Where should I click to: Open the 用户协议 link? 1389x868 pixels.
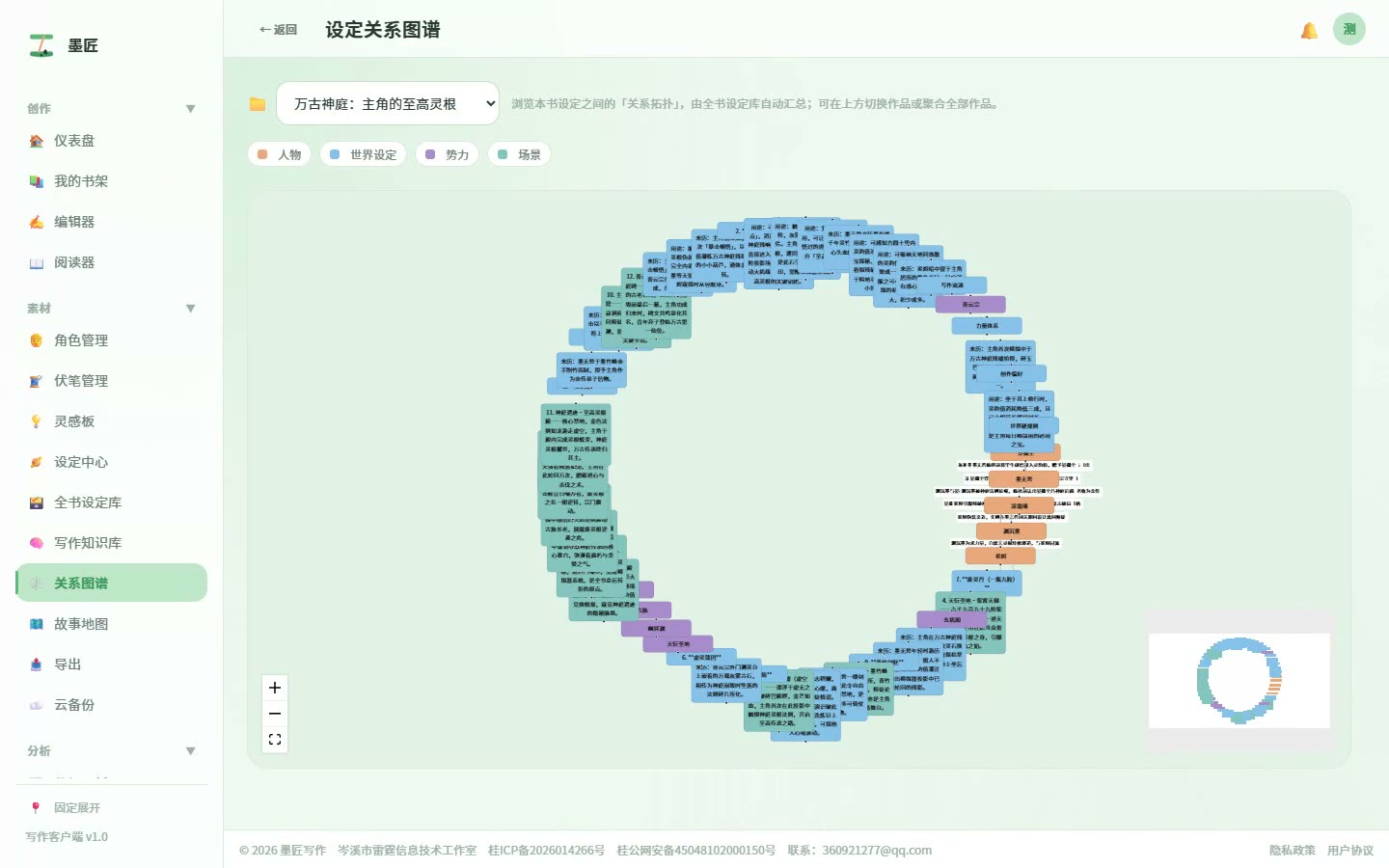click(1350, 851)
